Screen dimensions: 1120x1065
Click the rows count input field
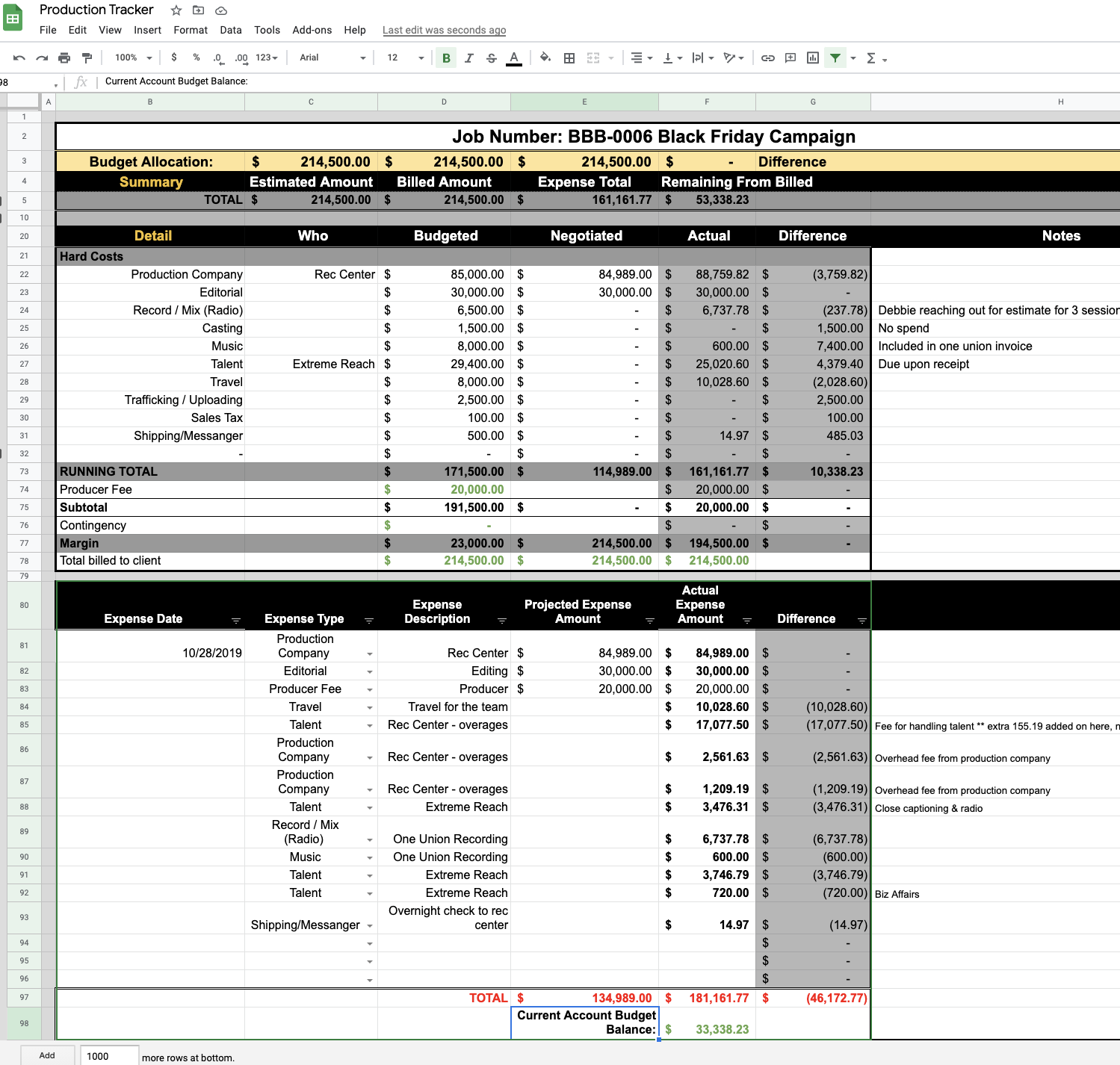tap(109, 1055)
